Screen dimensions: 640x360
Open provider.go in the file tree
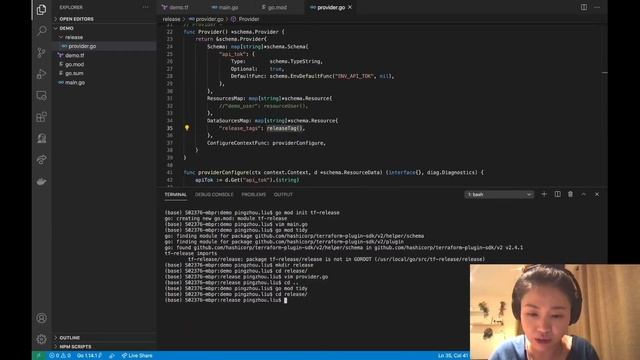(82, 46)
